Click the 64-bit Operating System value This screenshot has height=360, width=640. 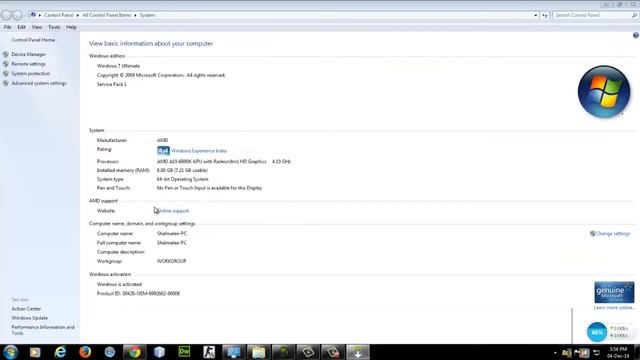[182, 179]
